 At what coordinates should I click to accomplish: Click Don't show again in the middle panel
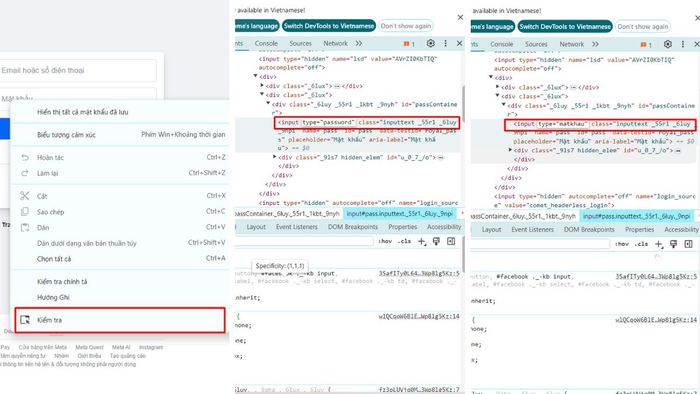406,26
